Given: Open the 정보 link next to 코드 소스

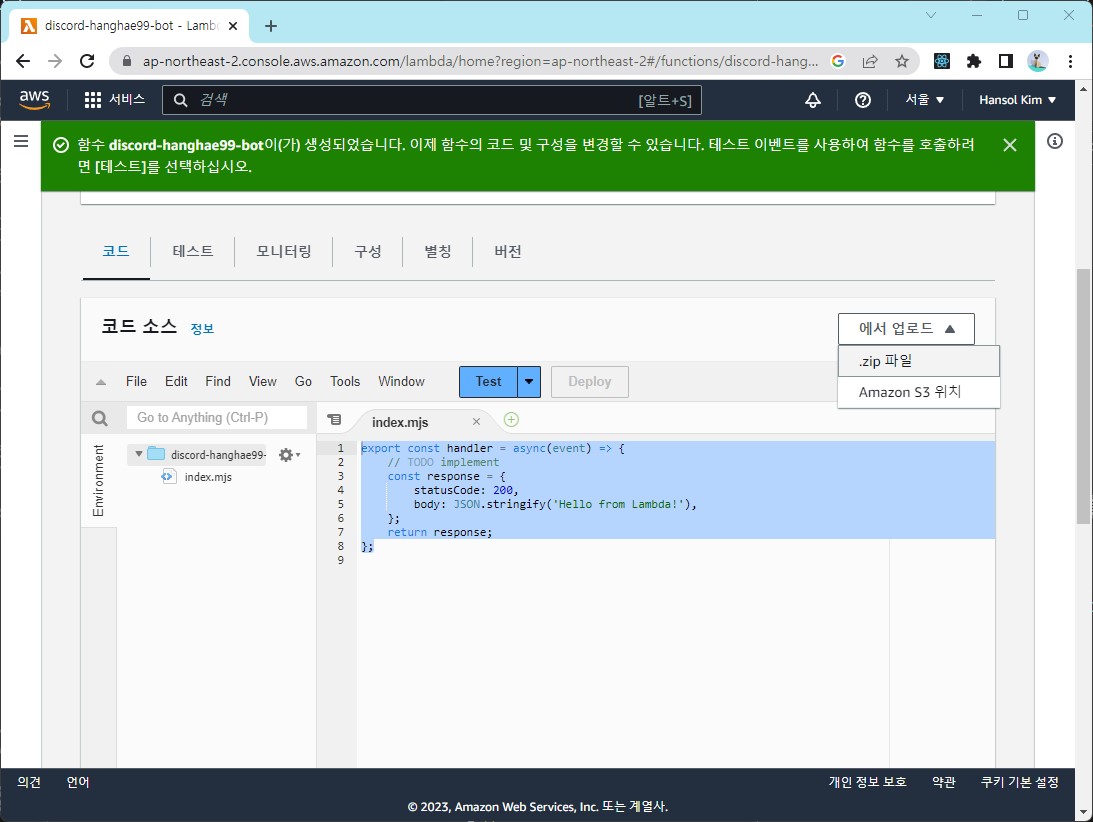Looking at the screenshot, I should pyautogui.click(x=202, y=328).
